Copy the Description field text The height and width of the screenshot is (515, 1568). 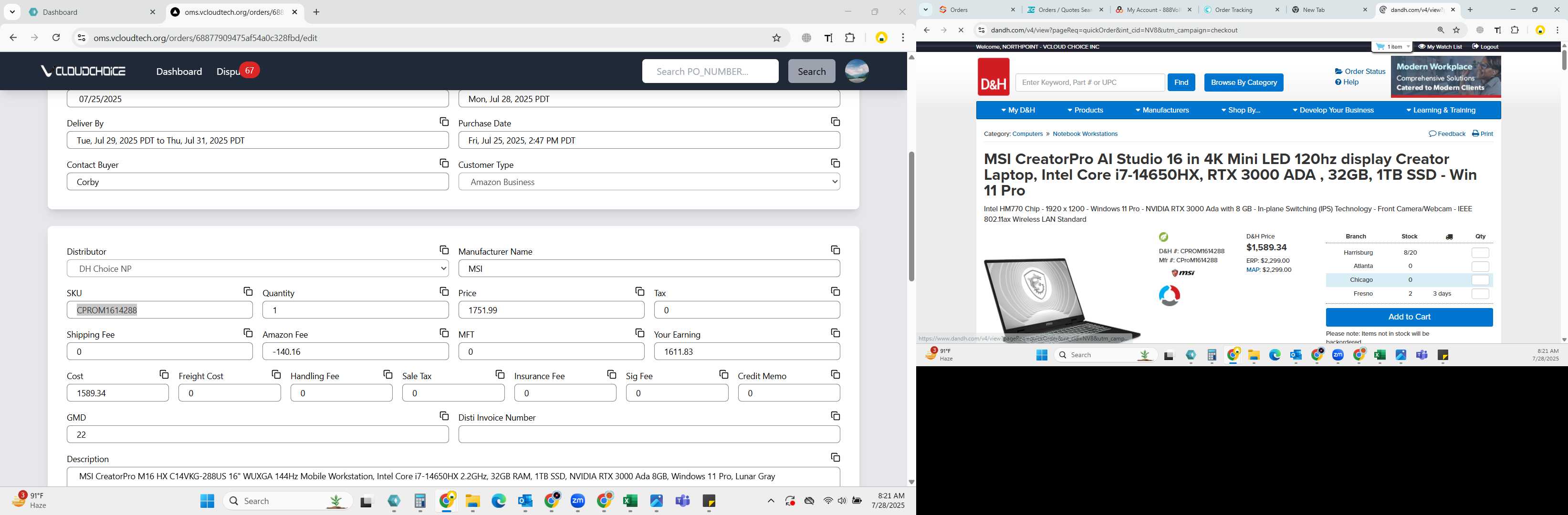(835, 457)
